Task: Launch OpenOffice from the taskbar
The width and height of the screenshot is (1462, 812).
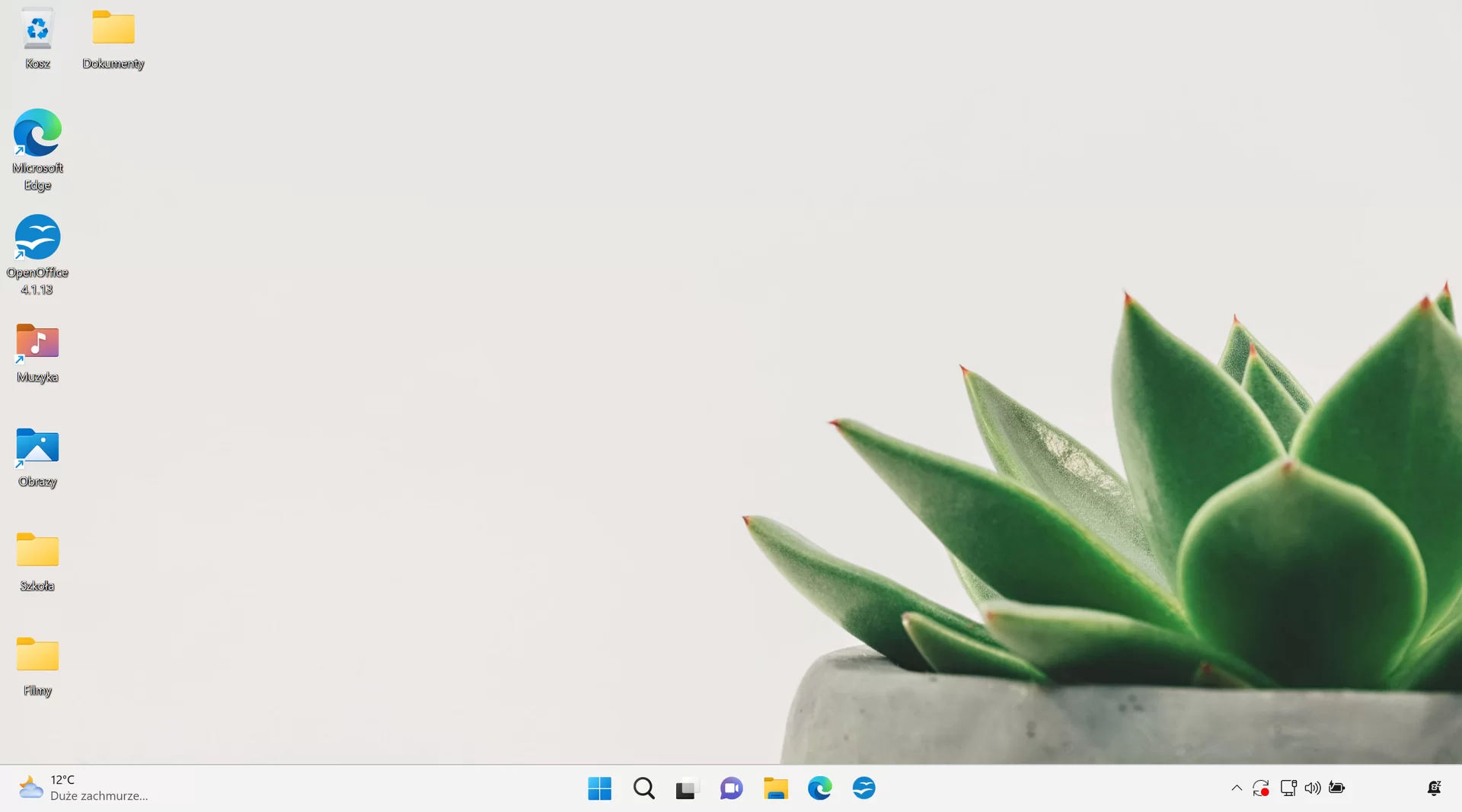Action: [863, 788]
